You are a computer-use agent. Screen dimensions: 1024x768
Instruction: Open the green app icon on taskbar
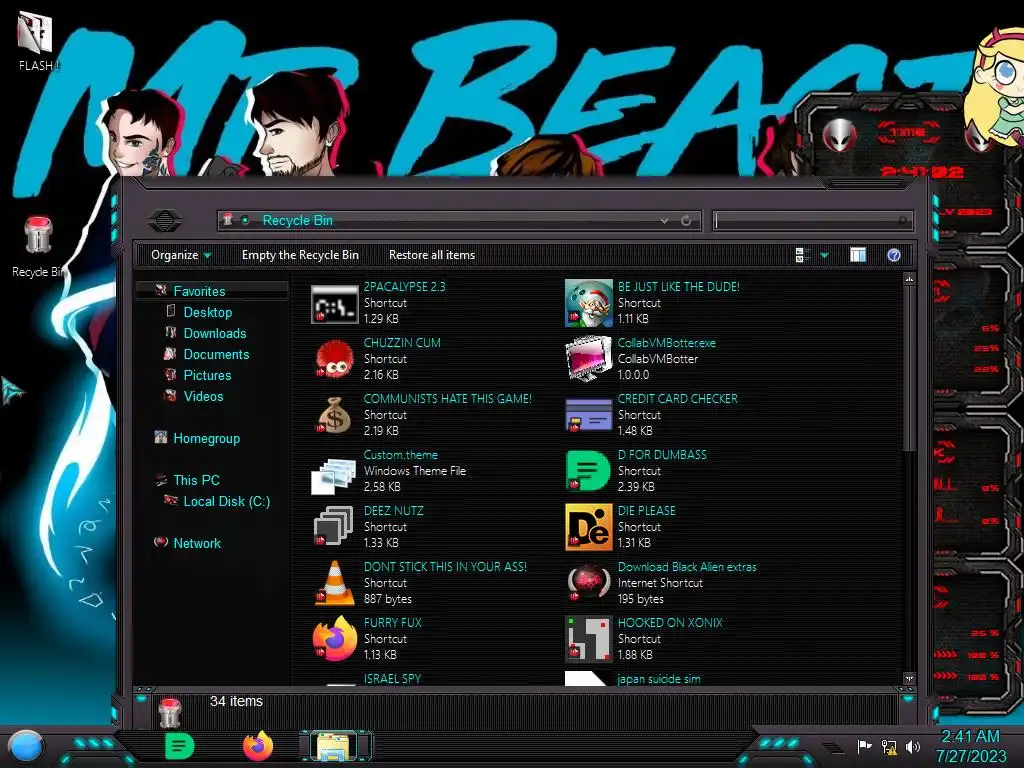tap(179, 746)
